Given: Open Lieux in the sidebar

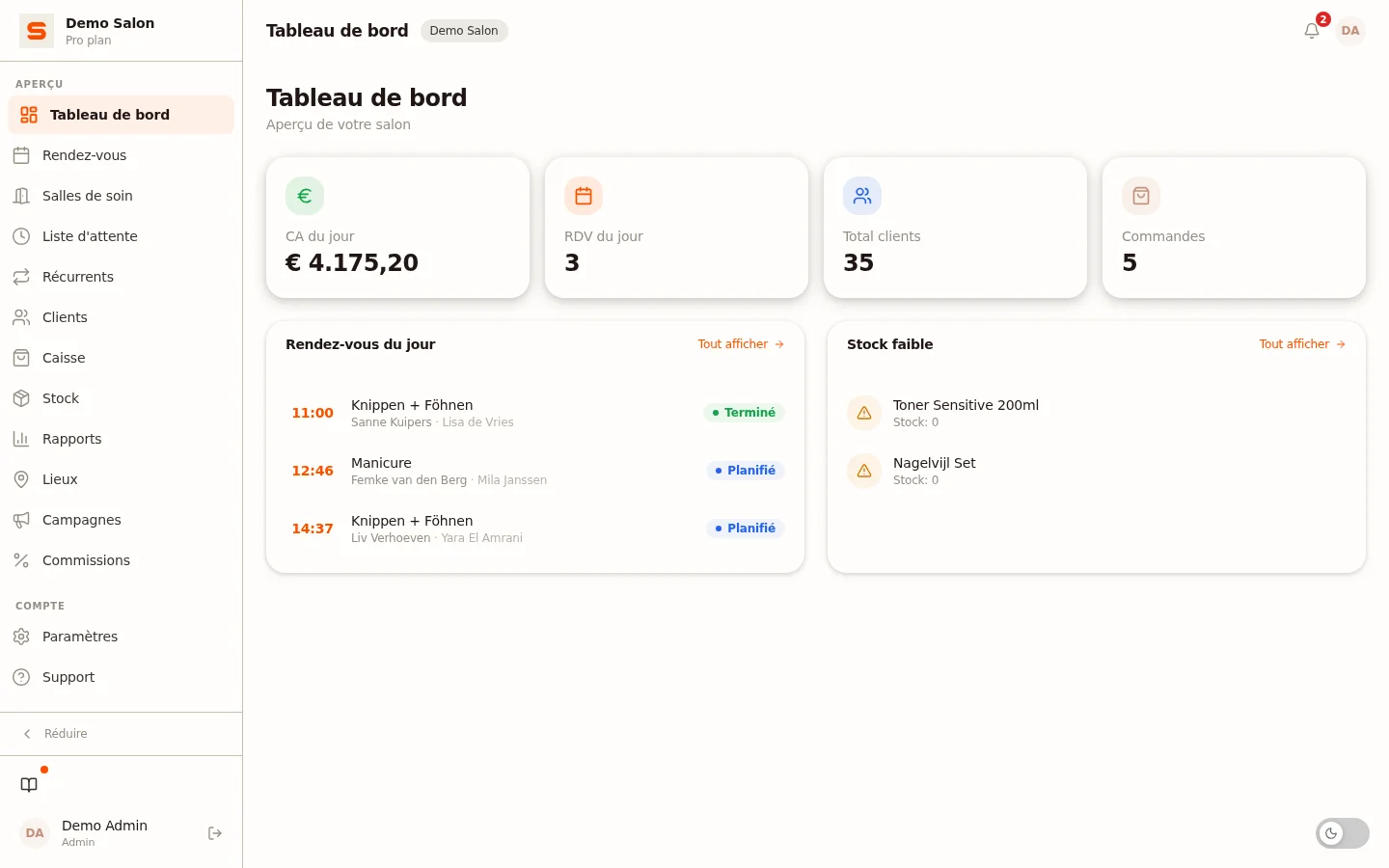Looking at the screenshot, I should pos(122,479).
